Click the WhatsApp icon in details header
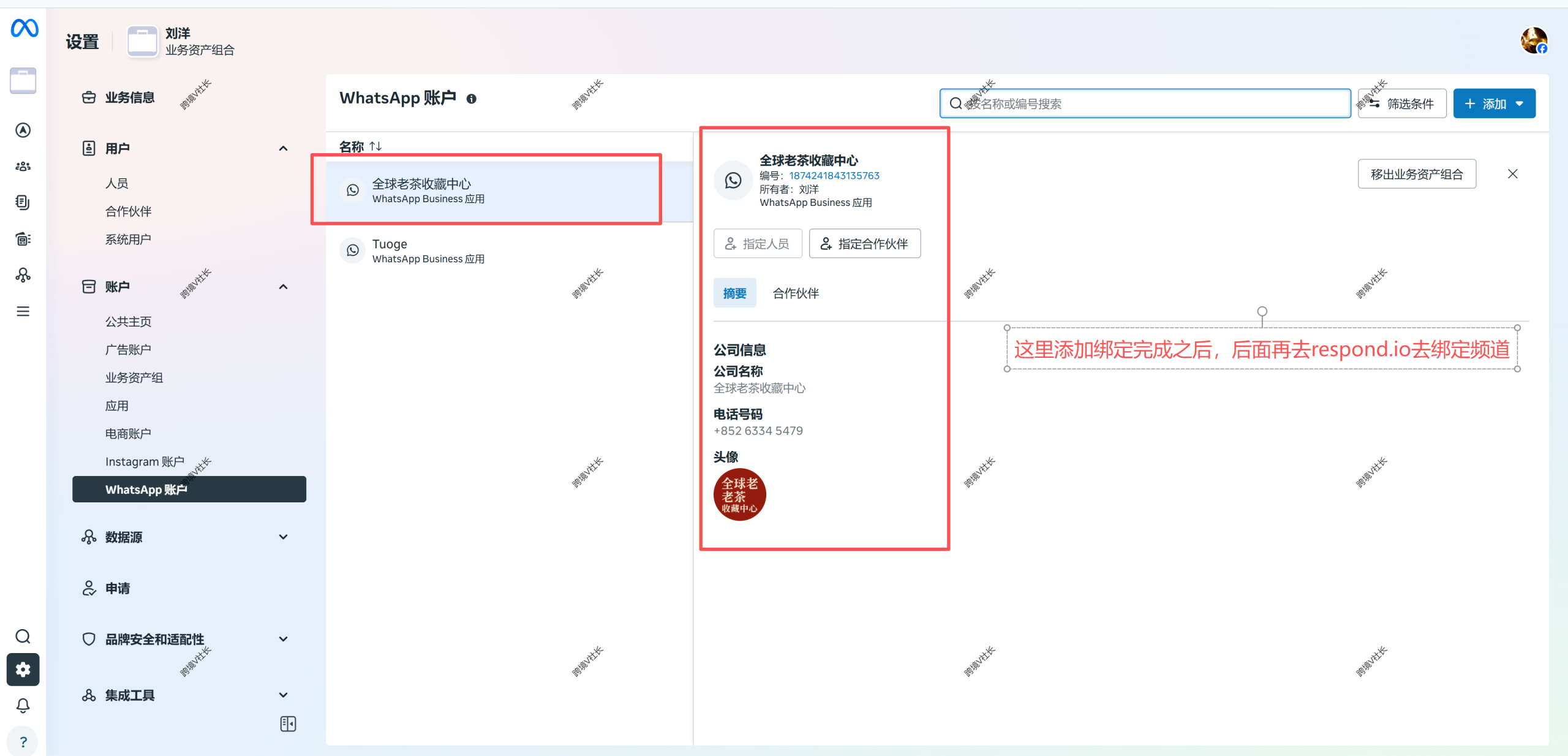Screen dimensions: 1568x756 (x=733, y=180)
